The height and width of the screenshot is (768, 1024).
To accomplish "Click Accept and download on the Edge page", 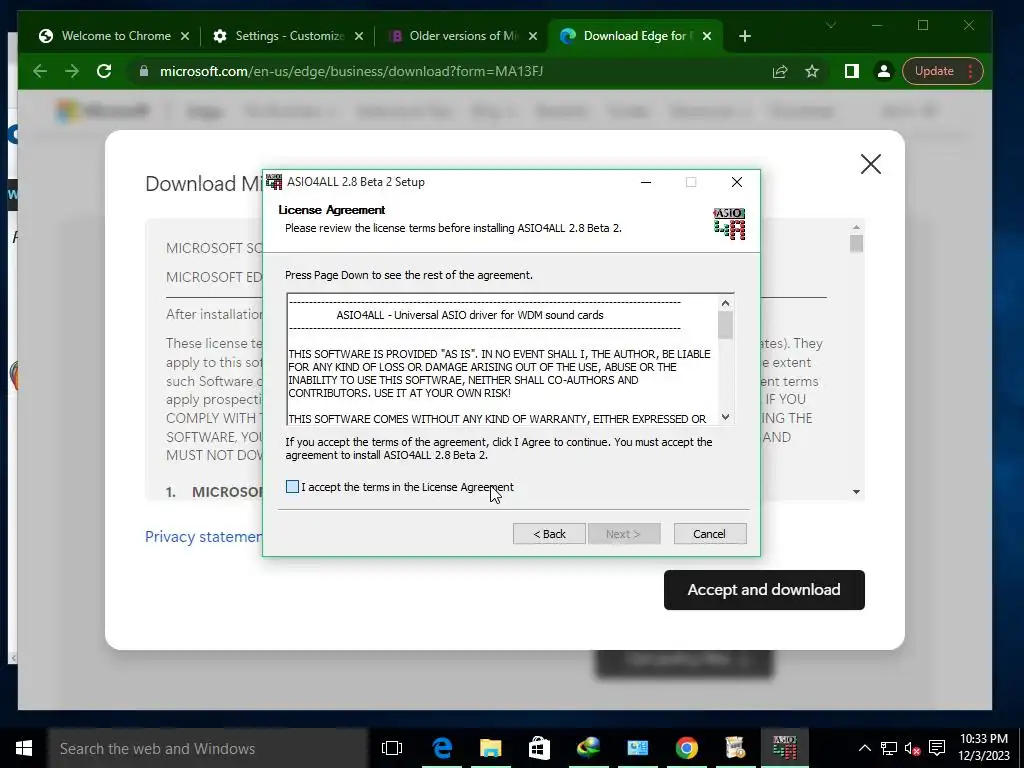I will [764, 590].
